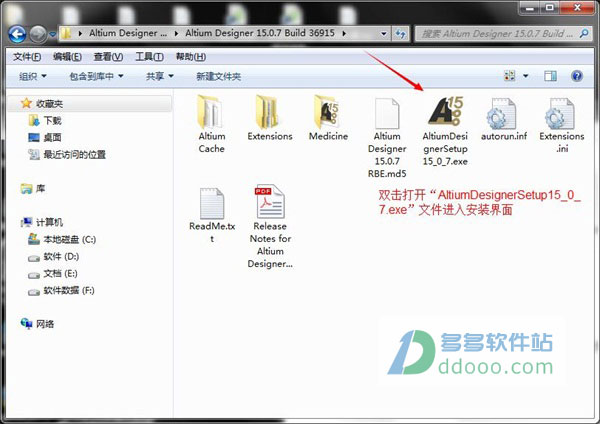Image resolution: width=600 pixels, height=424 pixels.
Task: Click the Medicine folder name label
Action: [328, 136]
